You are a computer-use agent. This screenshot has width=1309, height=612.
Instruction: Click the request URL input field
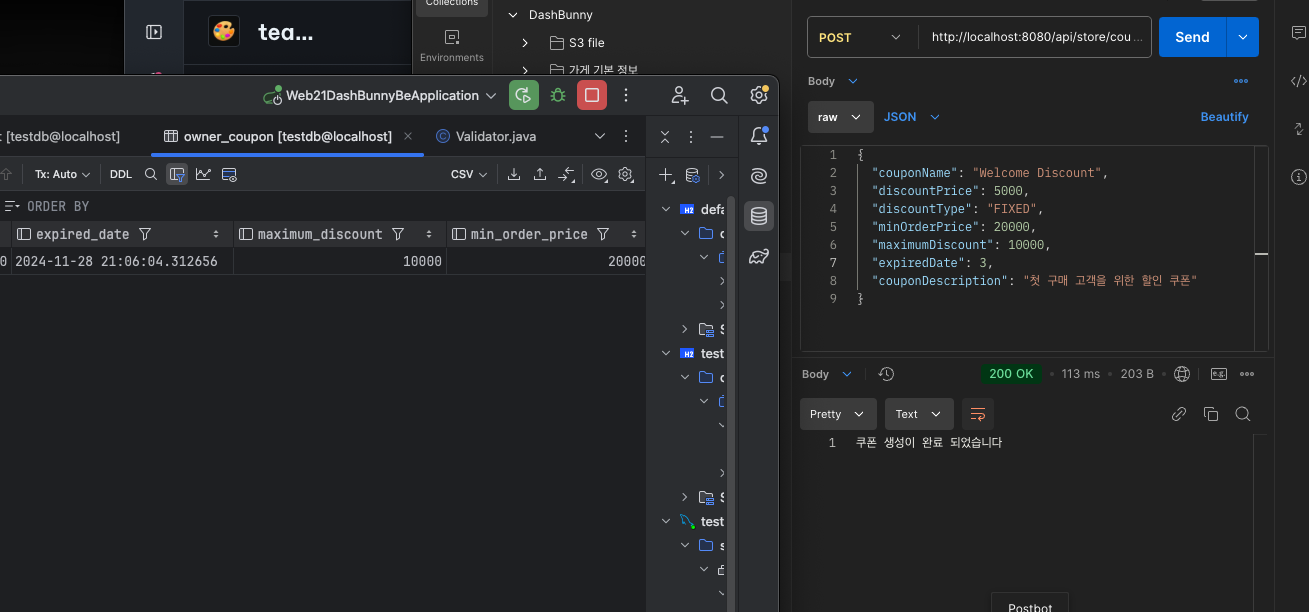(x=1034, y=37)
